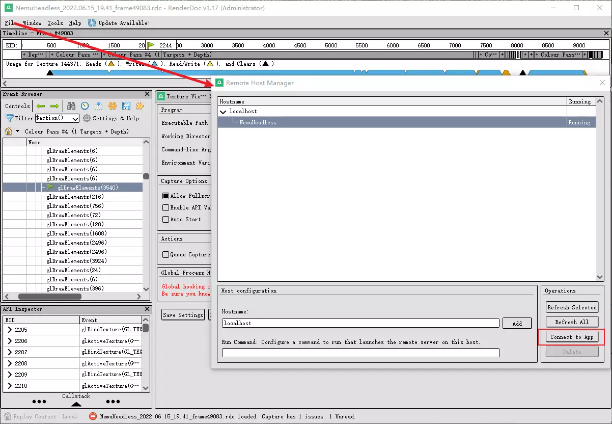612x424 pixels.
Task: Click the green flag marker on timeline
Action: tap(151, 45)
